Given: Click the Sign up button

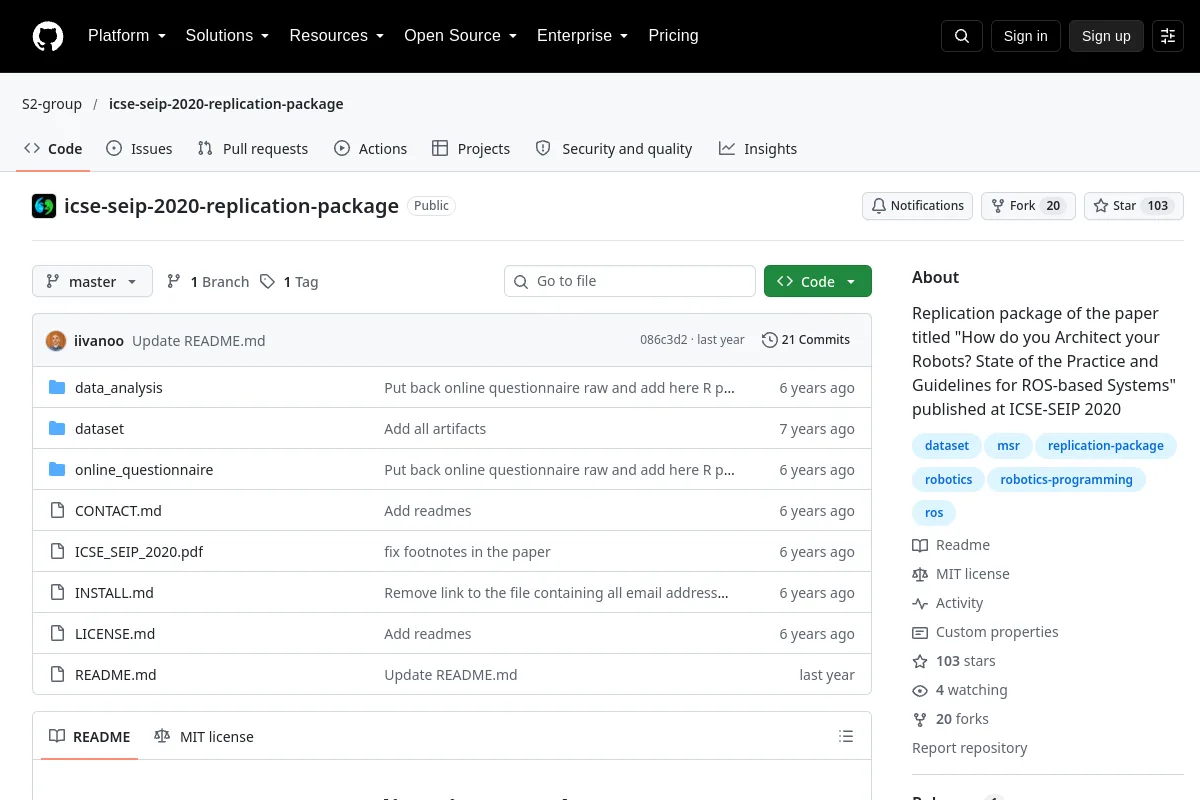Looking at the screenshot, I should tap(1106, 36).
